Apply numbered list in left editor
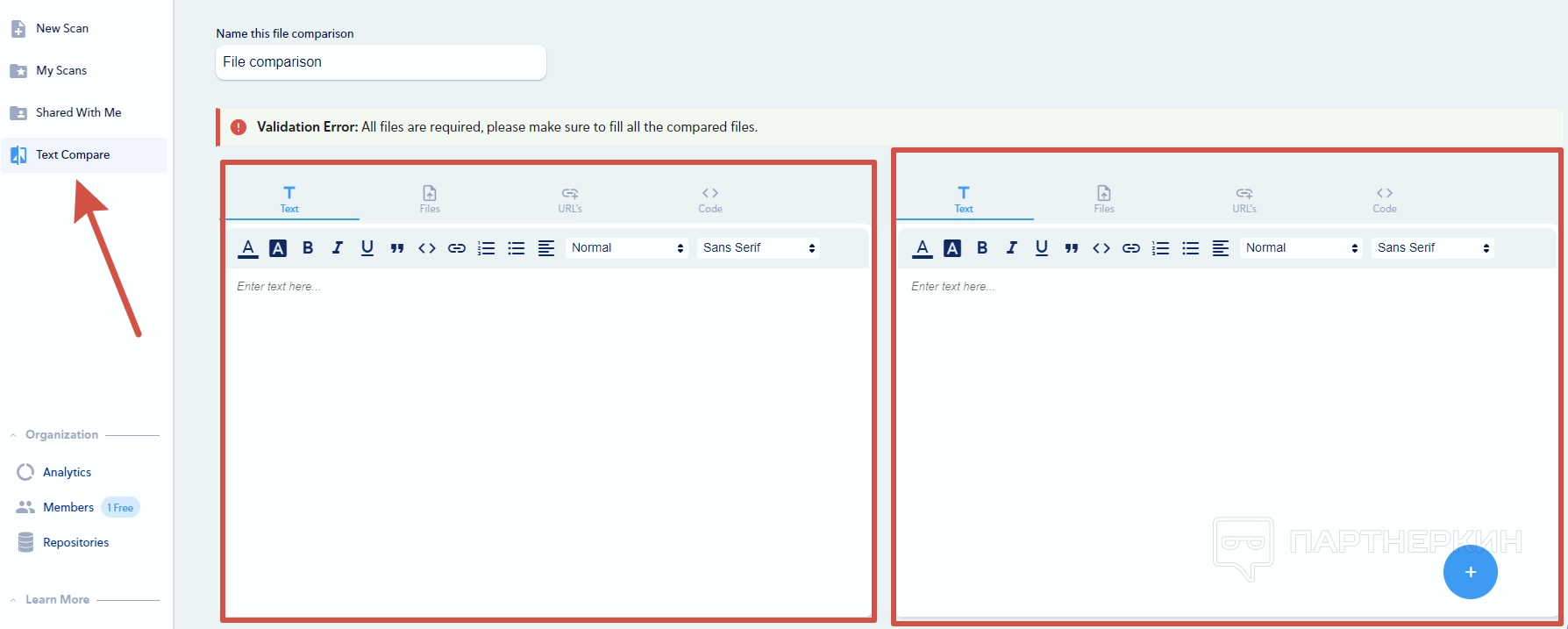This screenshot has height=629, width=1568. point(487,248)
